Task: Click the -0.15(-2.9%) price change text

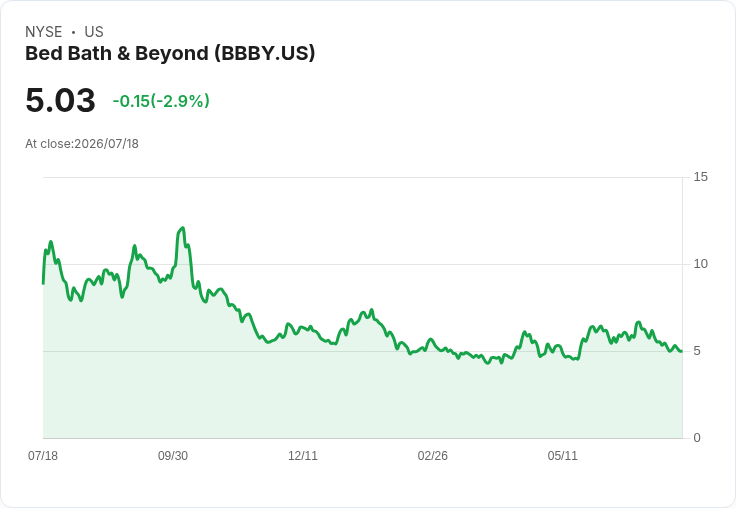Action: tap(161, 101)
